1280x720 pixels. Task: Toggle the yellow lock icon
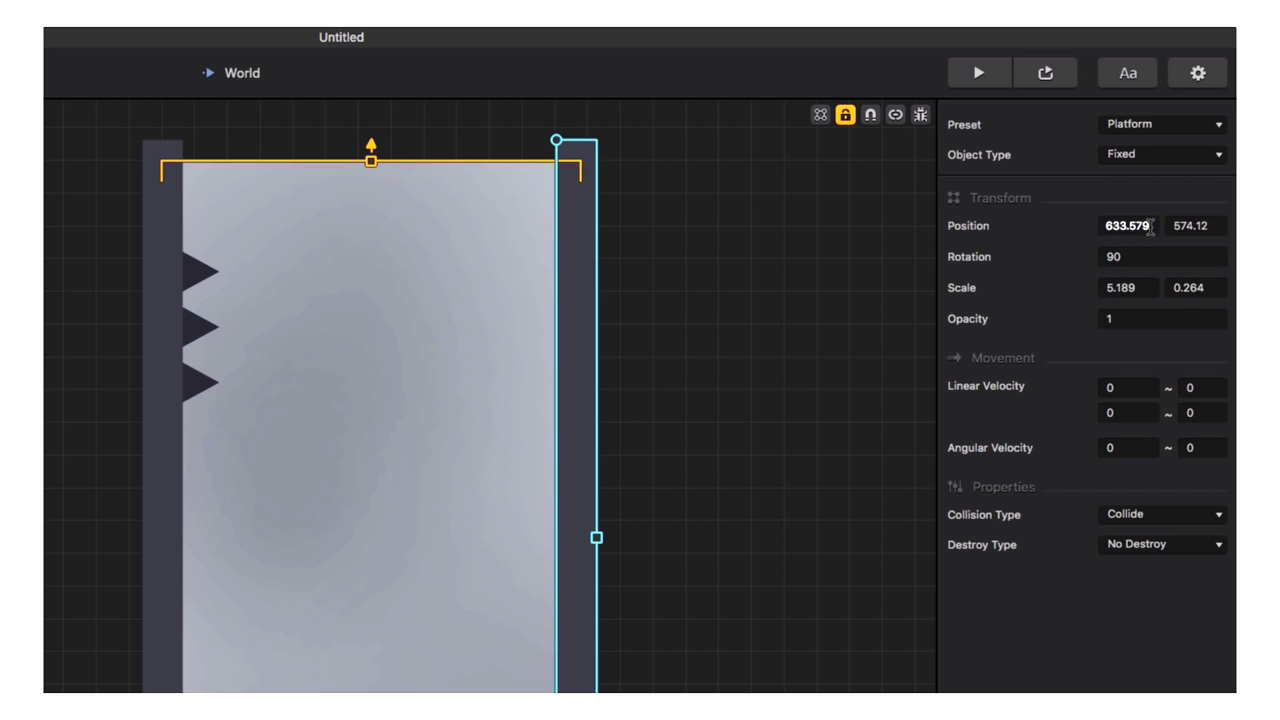846,114
